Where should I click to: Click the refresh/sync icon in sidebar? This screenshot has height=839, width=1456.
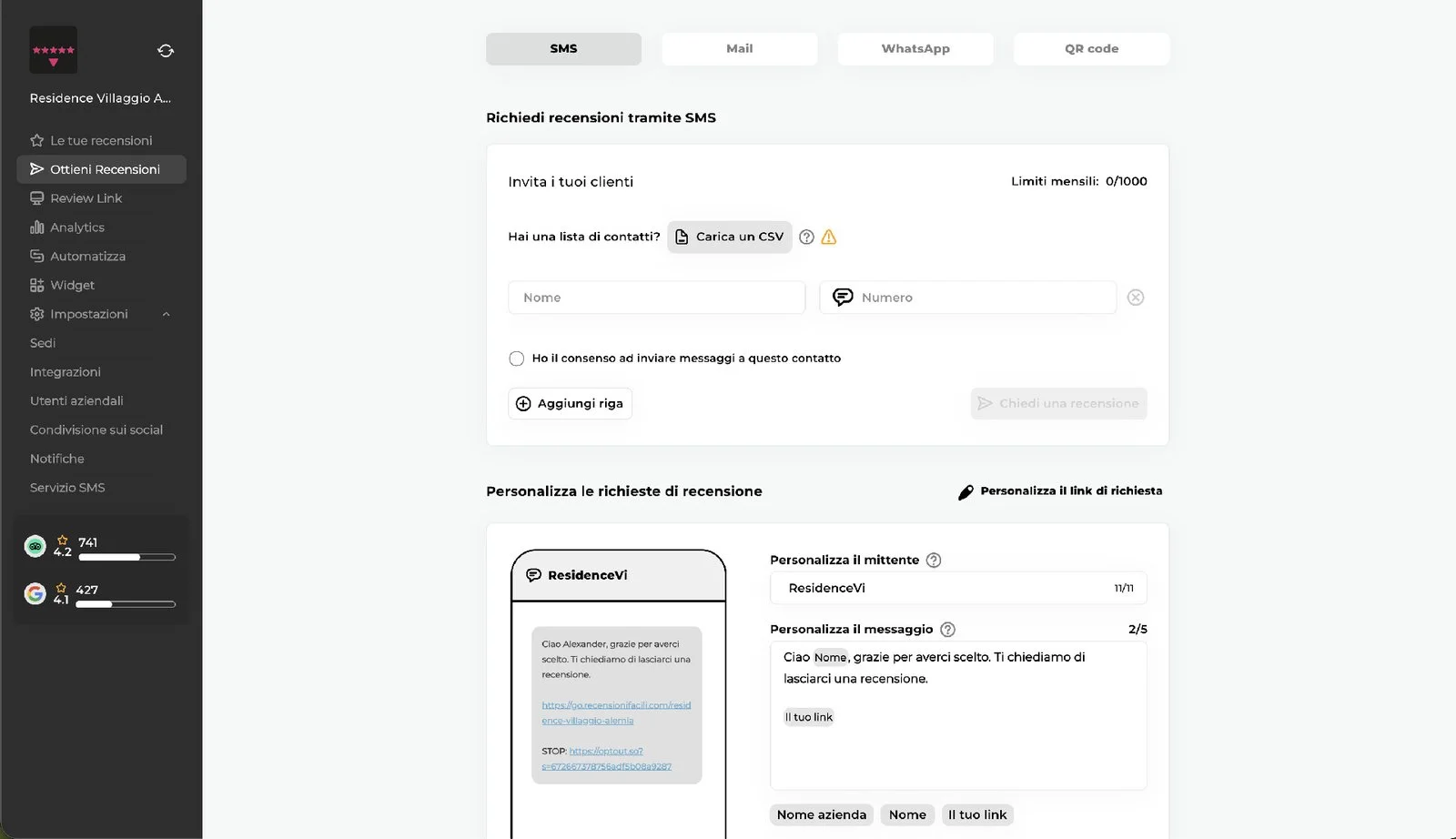pyautogui.click(x=166, y=51)
